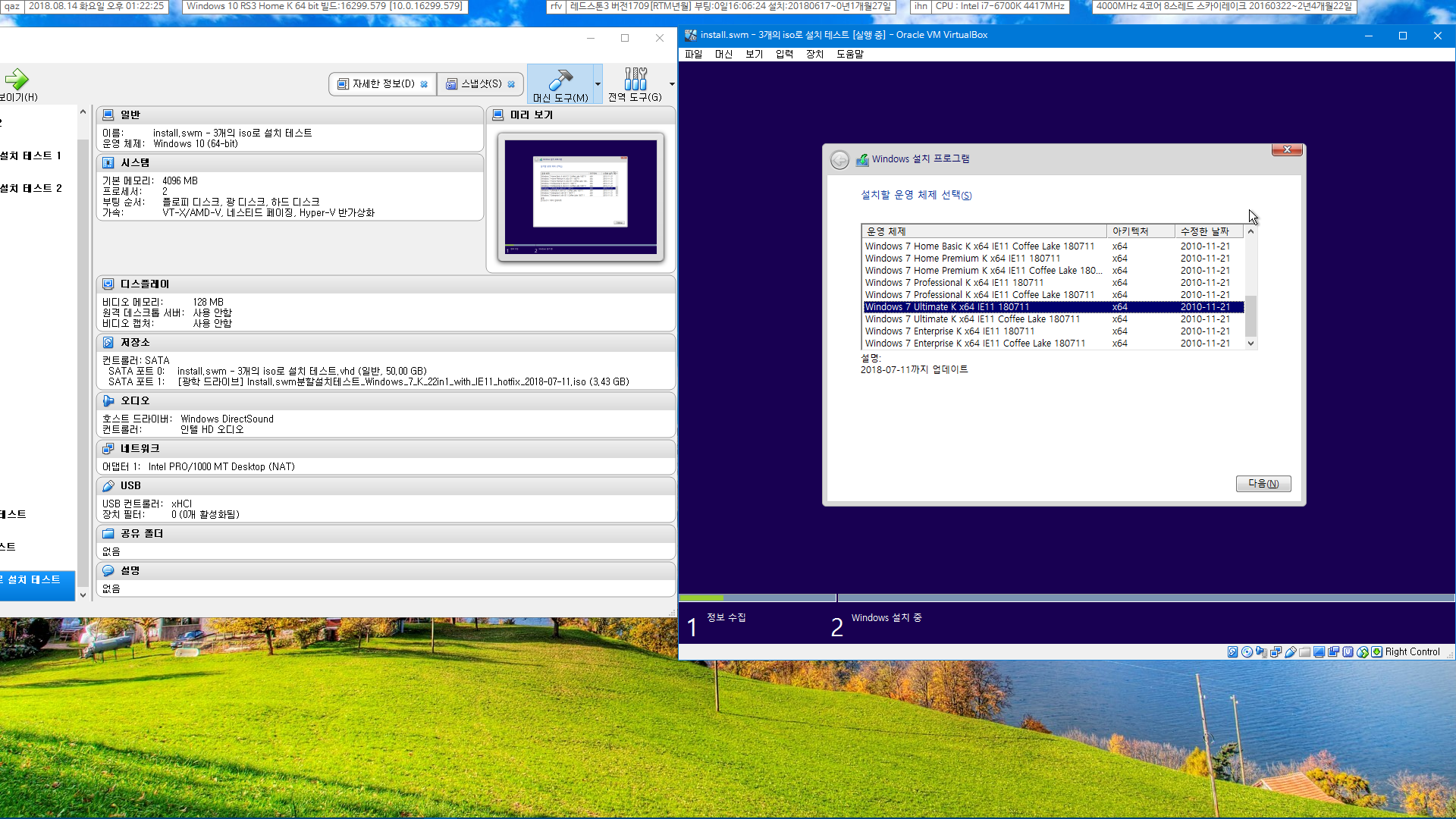Viewport: 1456px width, 819px height.
Task: Click the OS list scrollbar thumb
Action: (1251, 315)
